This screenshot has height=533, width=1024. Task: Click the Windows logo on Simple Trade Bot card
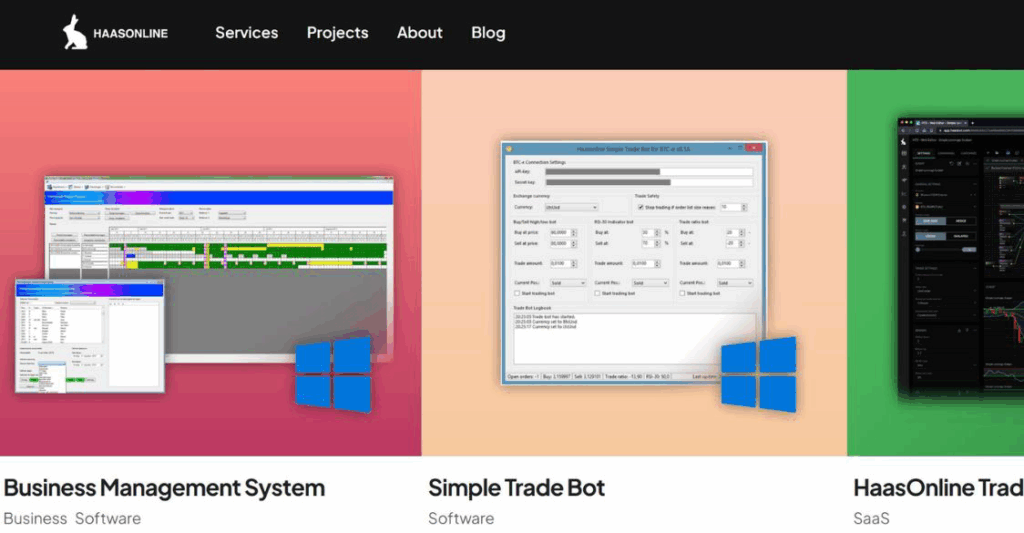(758, 373)
